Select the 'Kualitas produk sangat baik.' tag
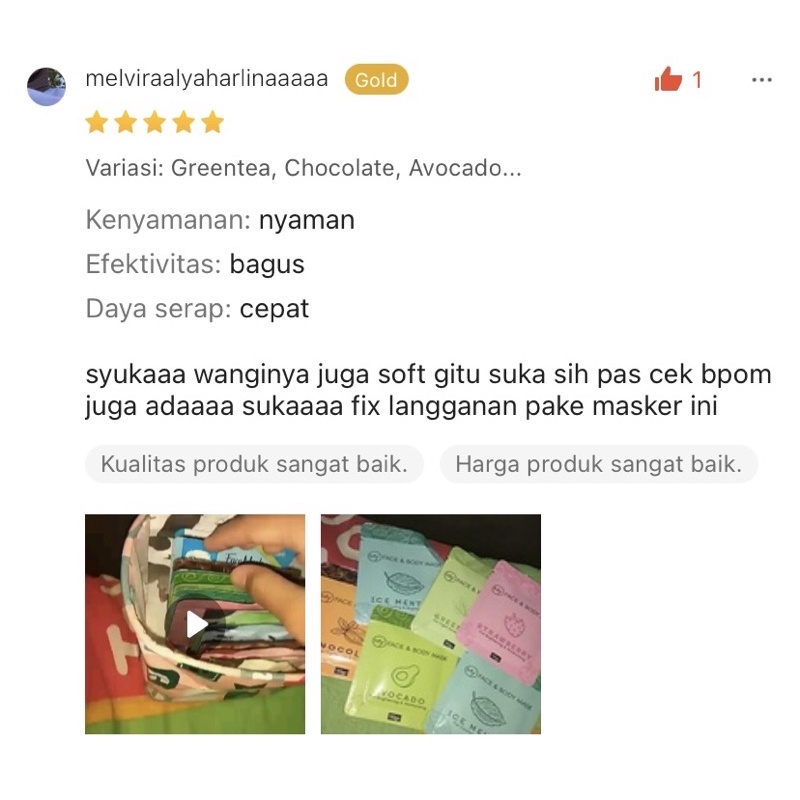800x800 pixels. pyautogui.click(x=254, y=464)
